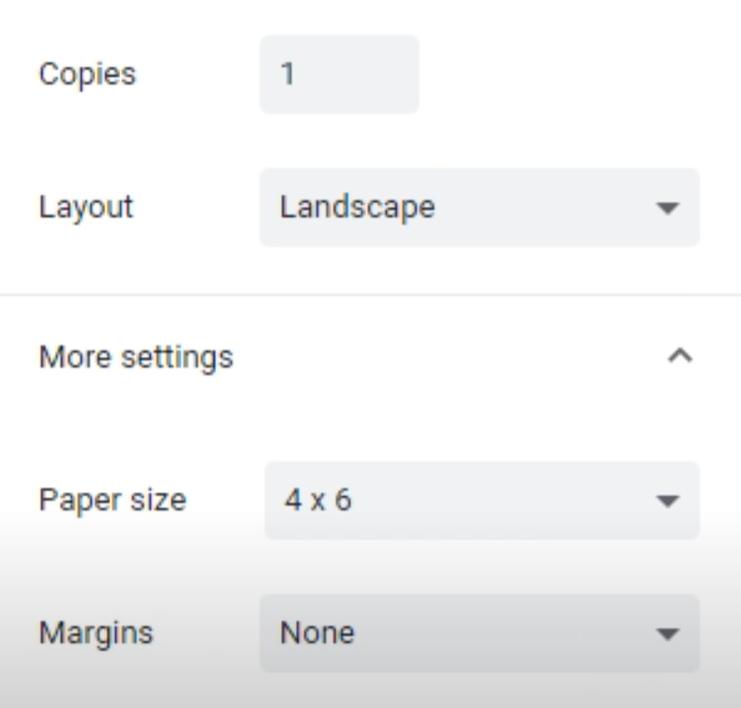Image resolution: width=741 pixels, height=708 pixels.
Task: Click the None value in Margins
Action: [316, 633]
